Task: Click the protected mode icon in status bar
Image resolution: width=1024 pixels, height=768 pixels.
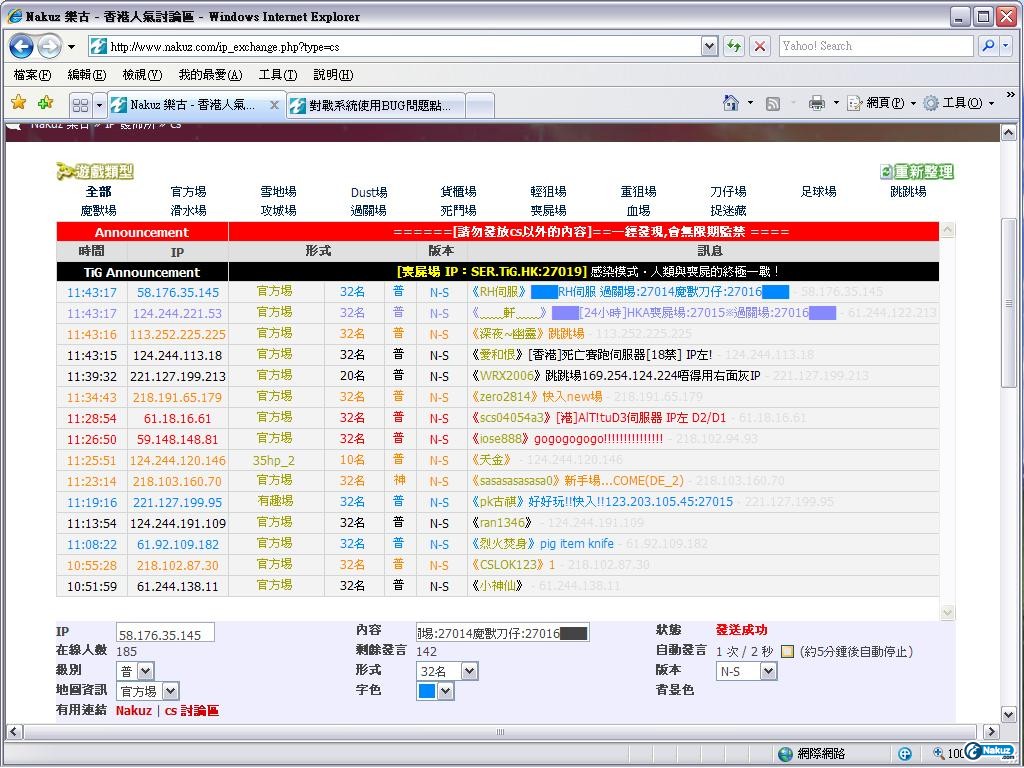Action: pyautogui.click(x=904, y=754)
